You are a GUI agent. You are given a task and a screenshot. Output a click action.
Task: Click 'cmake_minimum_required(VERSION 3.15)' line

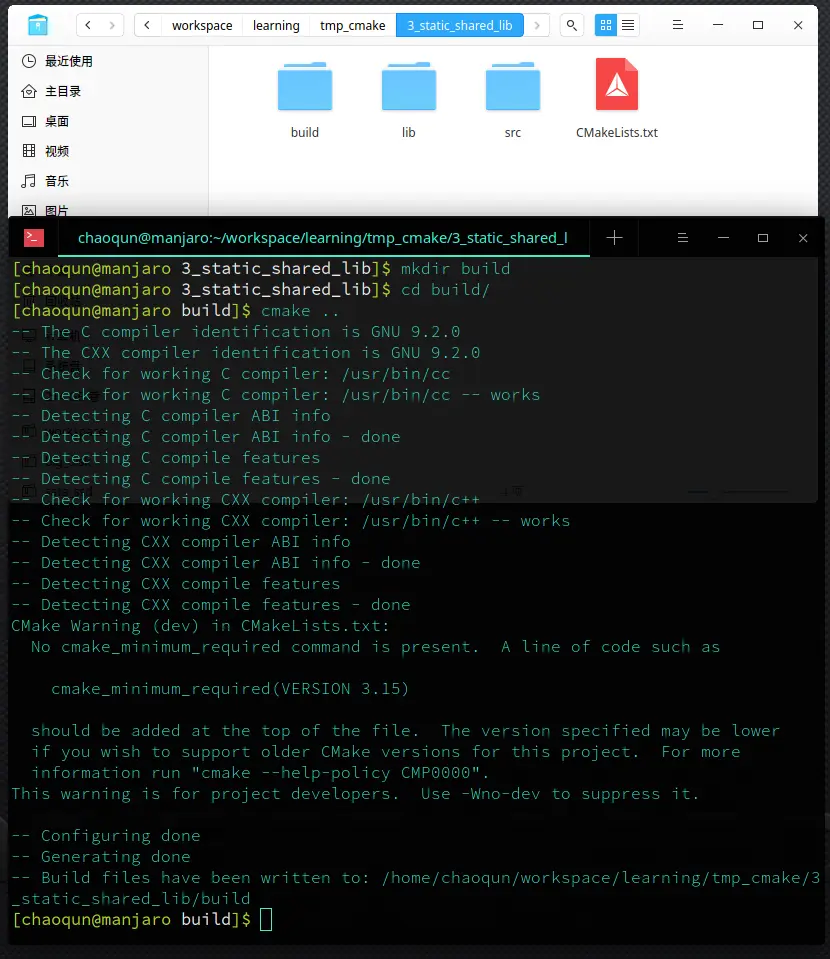(x=230, y=689)
